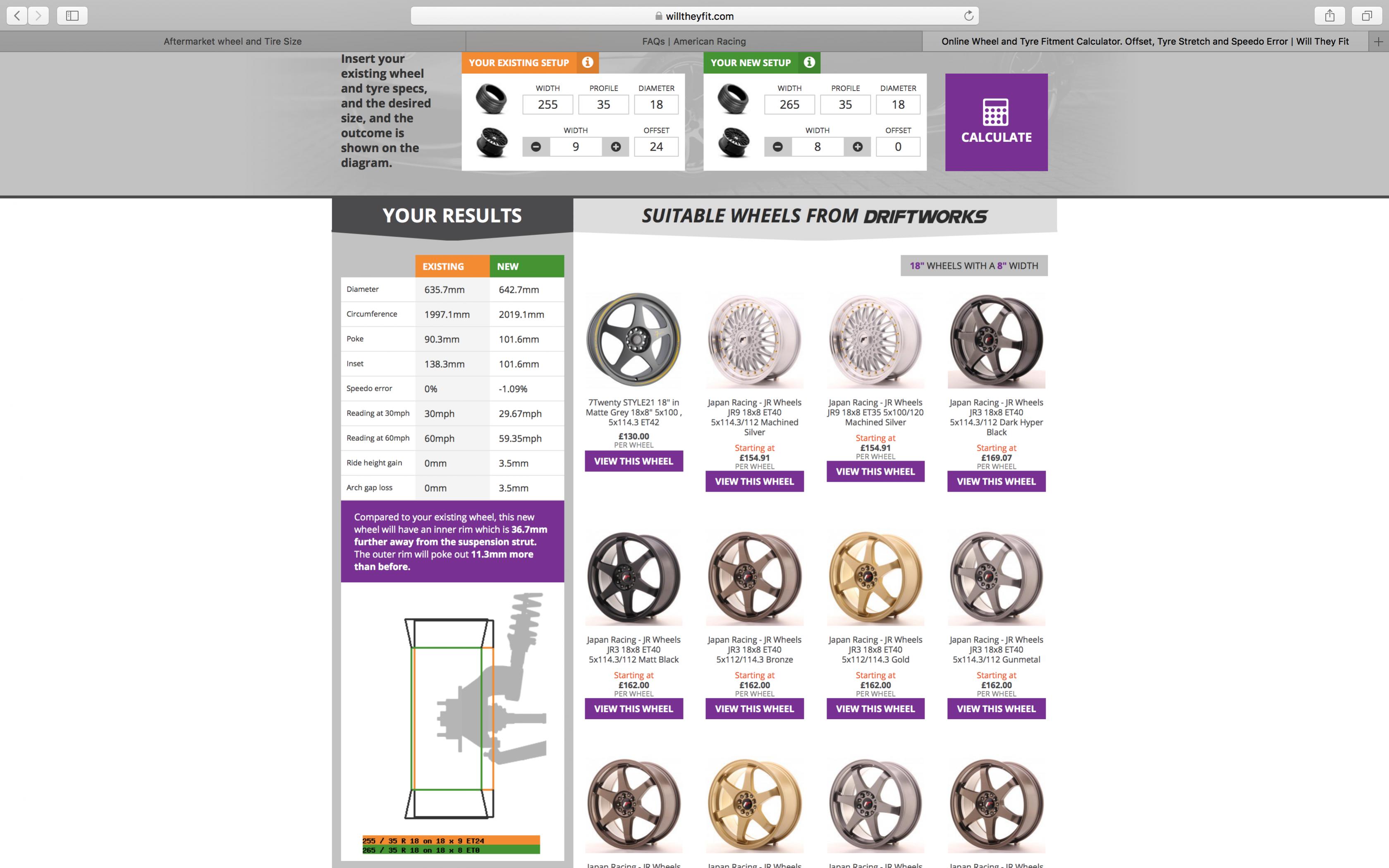The height and width of the screenshot is (868, 1389).
Task: Click the info icon beside Your Existing Setup
Action: click(x=587, y=62)
